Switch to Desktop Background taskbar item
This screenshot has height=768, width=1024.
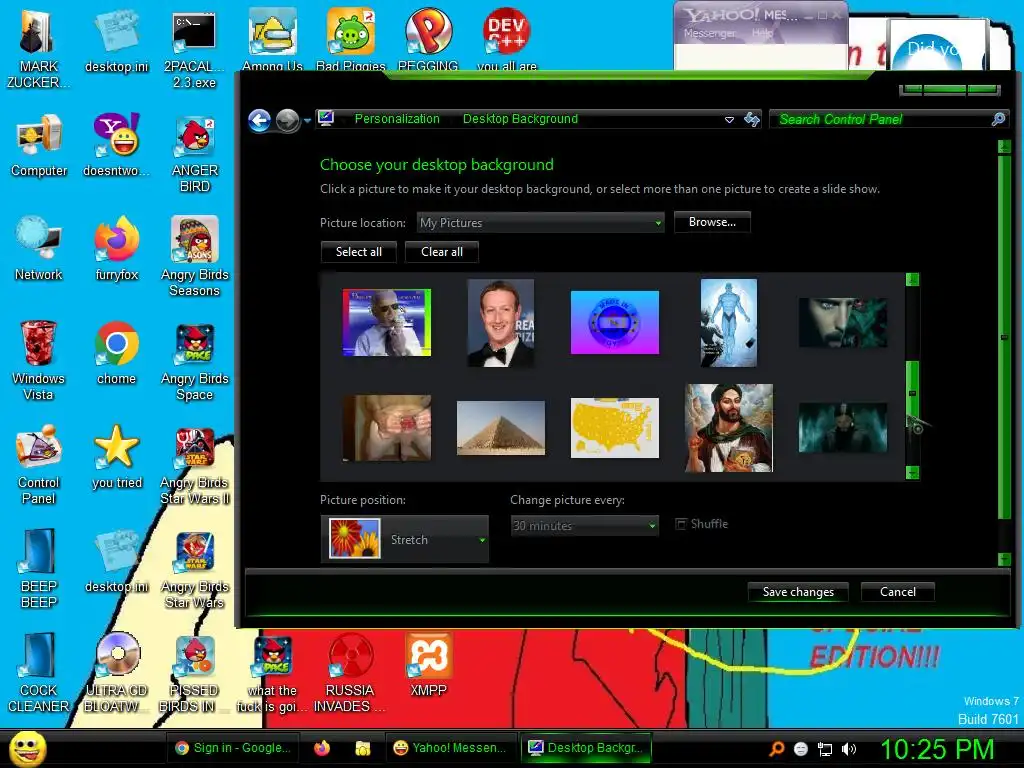point(586,748)
